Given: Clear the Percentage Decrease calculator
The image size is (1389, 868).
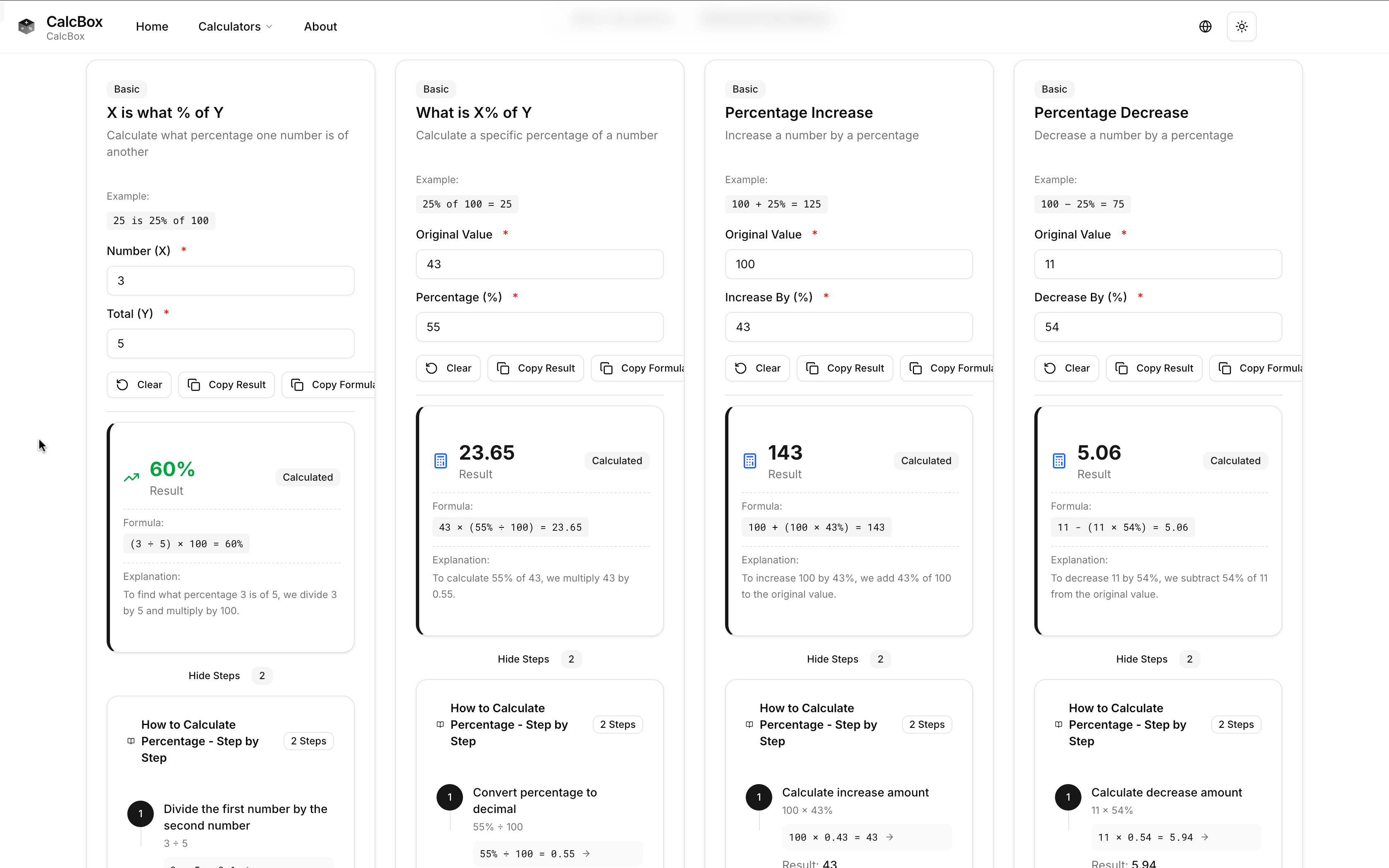Looking at the screenshot, I should 1067,368.
